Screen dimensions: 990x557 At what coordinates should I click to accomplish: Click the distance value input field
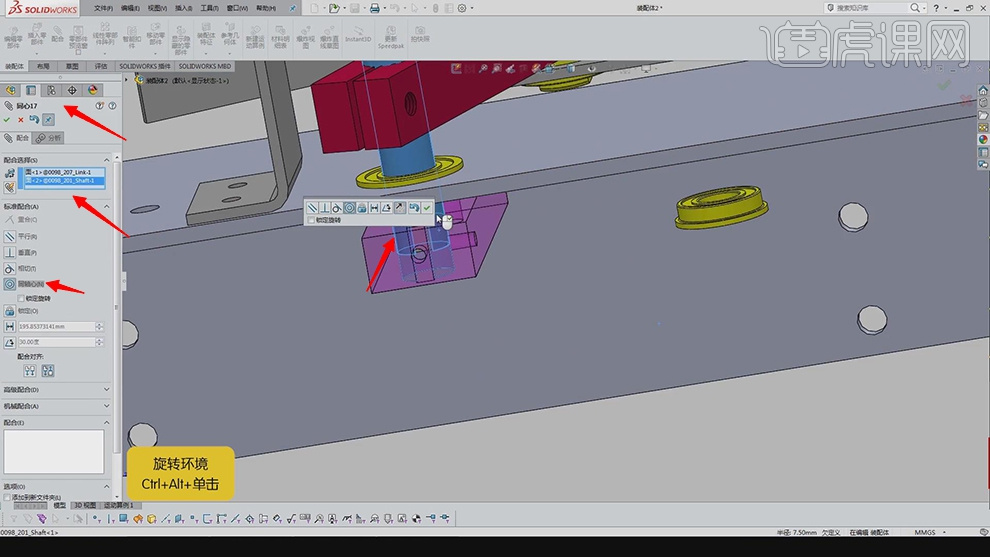pos(56,326)
